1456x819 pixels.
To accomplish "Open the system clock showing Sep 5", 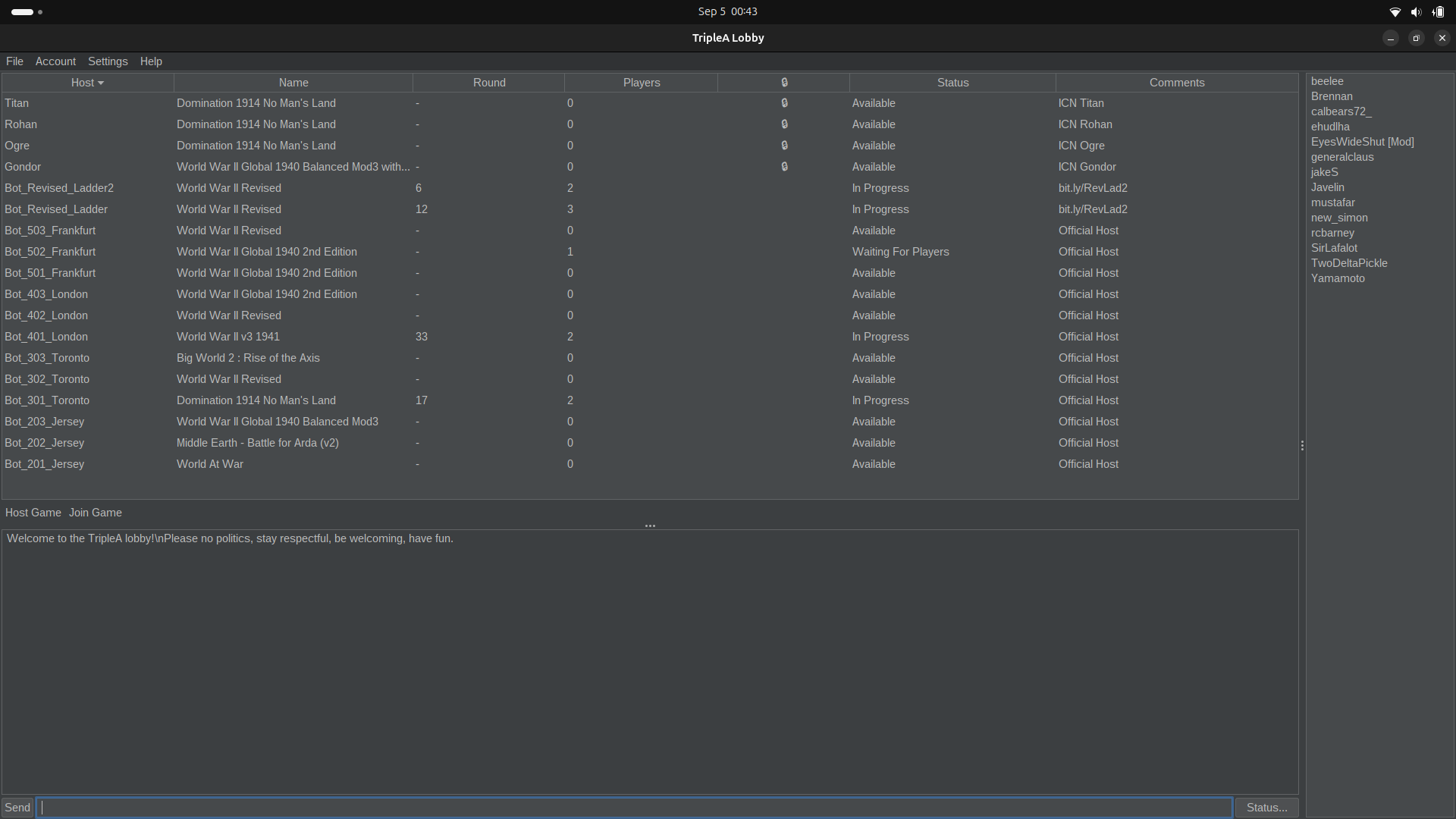I will tap(727, 11).
